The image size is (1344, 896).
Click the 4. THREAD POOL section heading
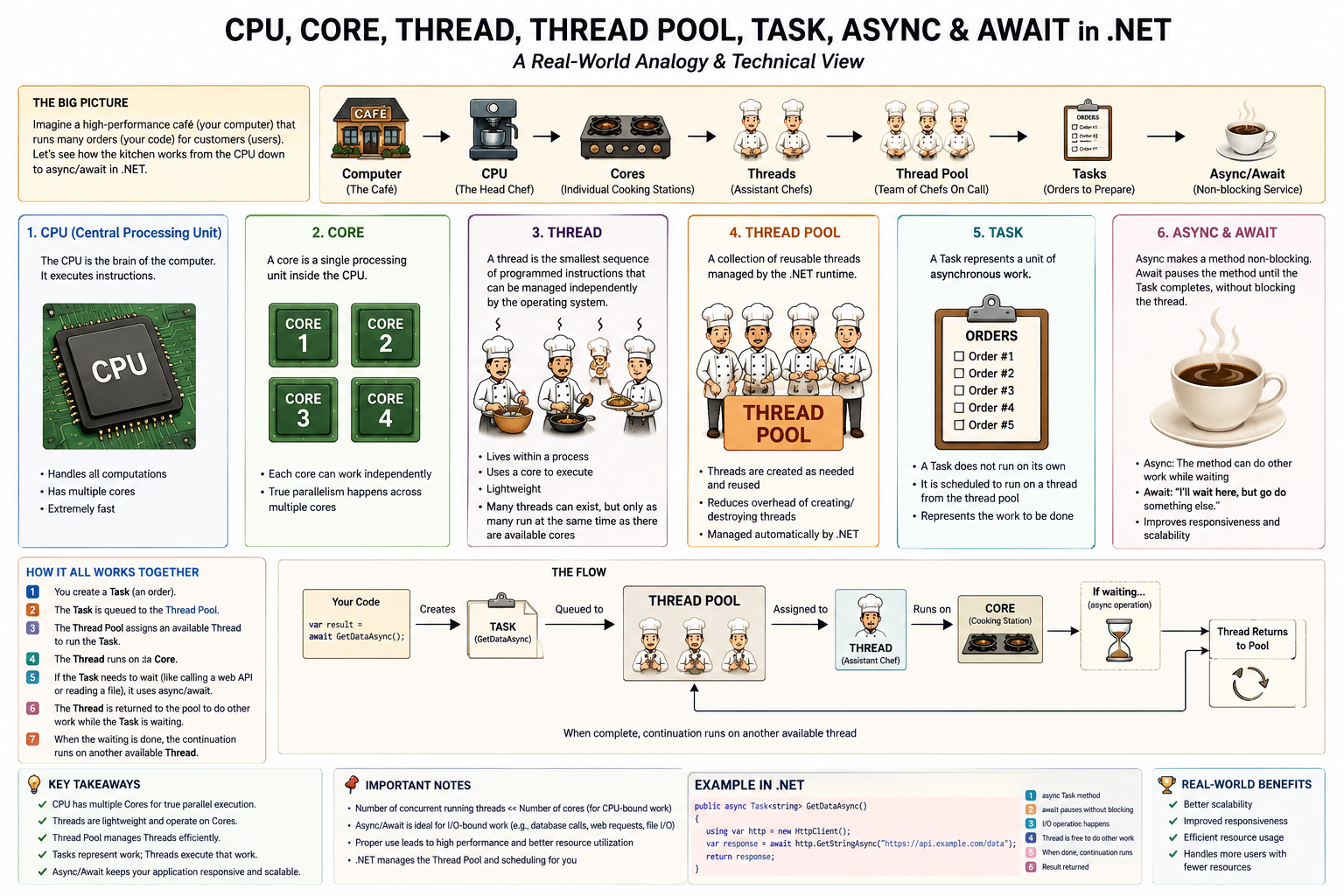tap(784, 233)
